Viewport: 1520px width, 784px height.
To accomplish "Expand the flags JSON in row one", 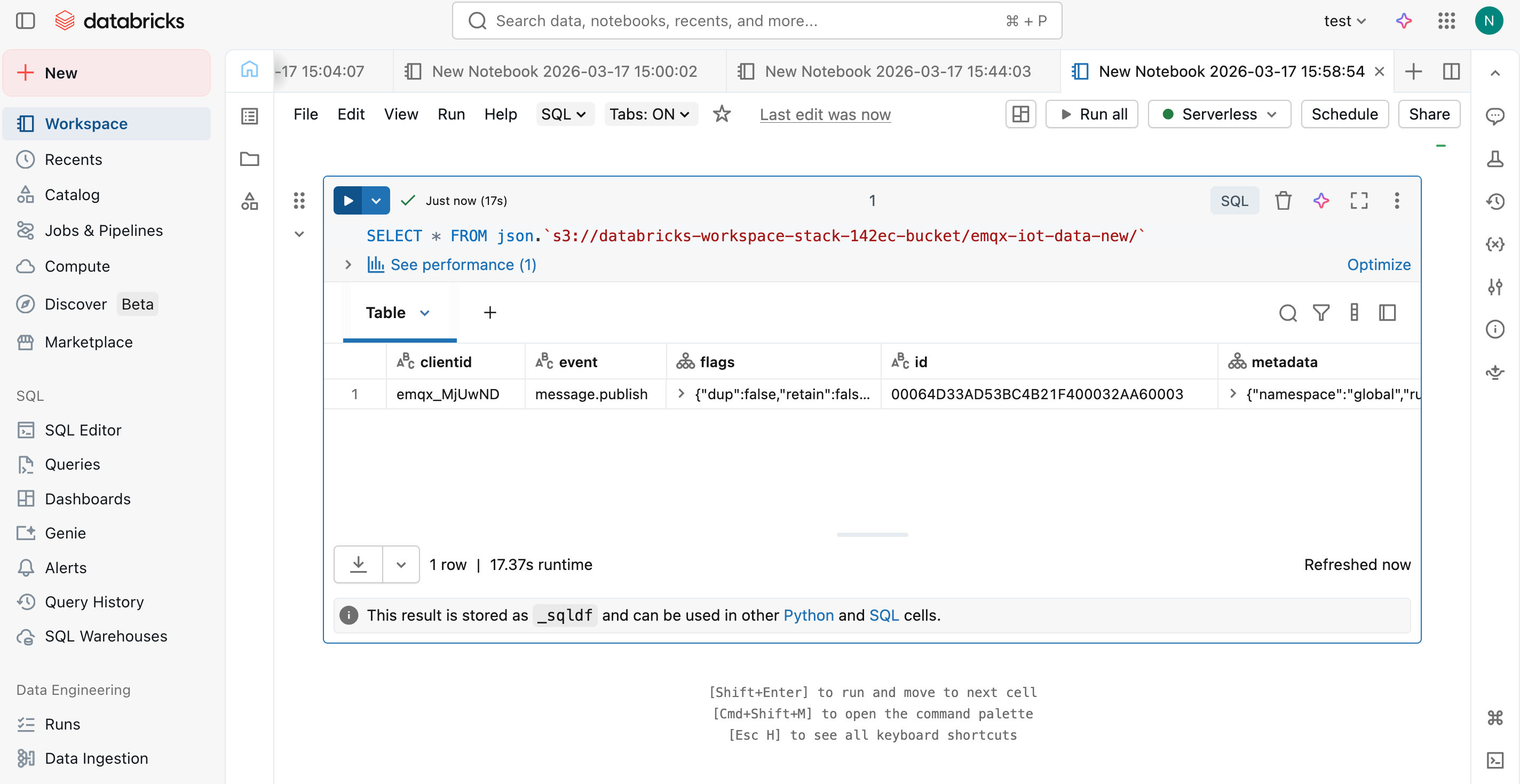I will [x=682, y=393].
